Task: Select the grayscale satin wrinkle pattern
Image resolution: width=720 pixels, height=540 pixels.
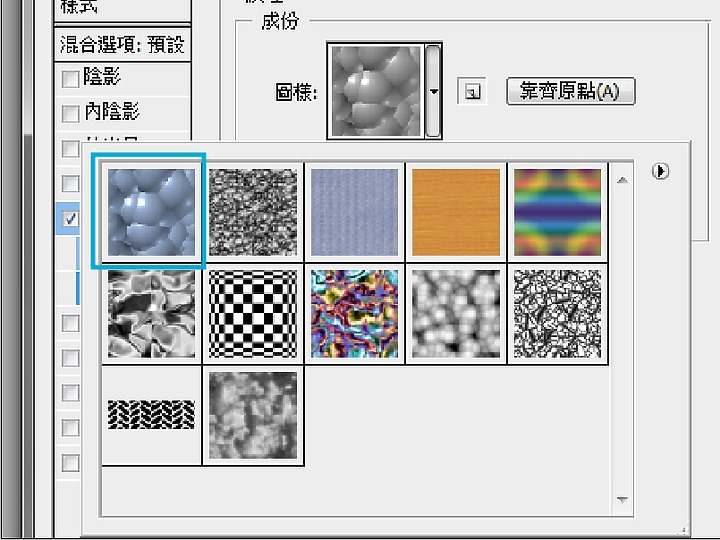Action: tap(152, 314)
